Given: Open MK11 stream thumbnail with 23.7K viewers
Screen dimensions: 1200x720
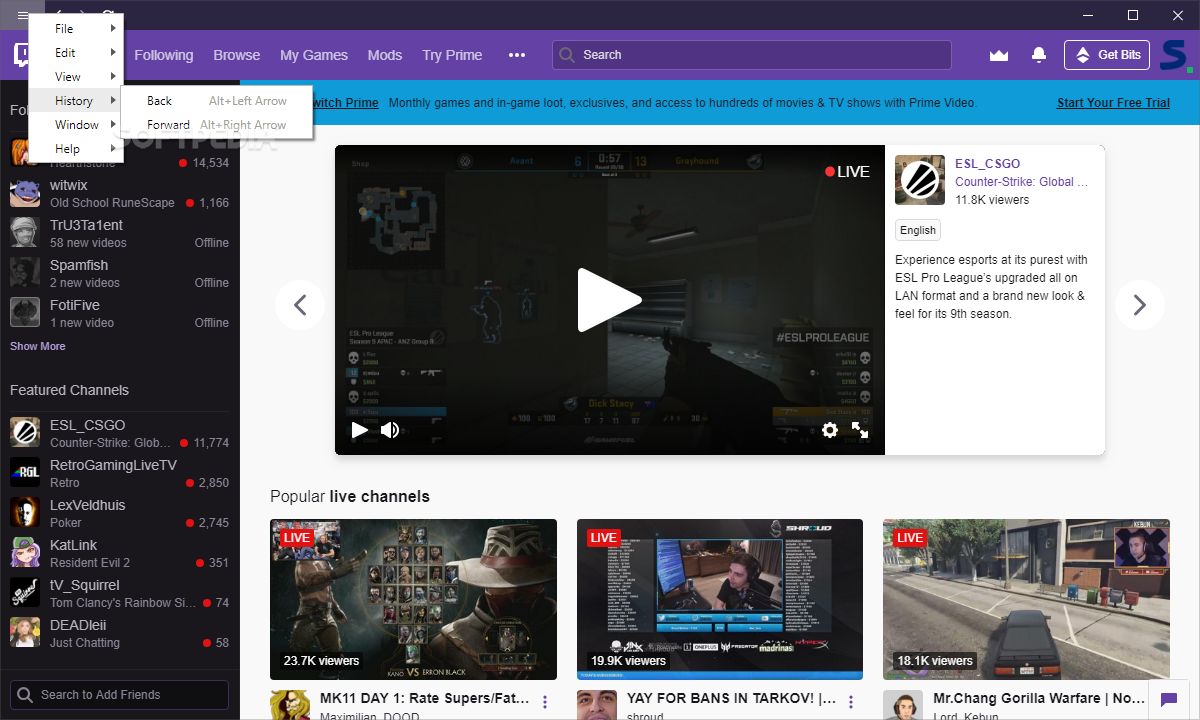Looking at the screenshot, I should click(x=413, y=599).
